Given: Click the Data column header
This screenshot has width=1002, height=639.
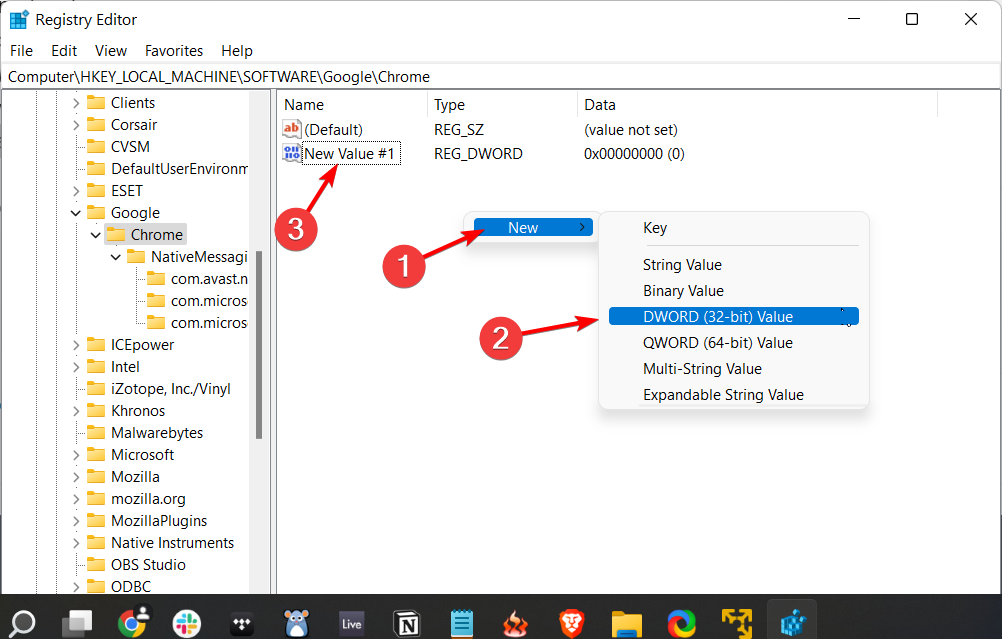Looking at the screenshot, I should (x=757, y=105).
